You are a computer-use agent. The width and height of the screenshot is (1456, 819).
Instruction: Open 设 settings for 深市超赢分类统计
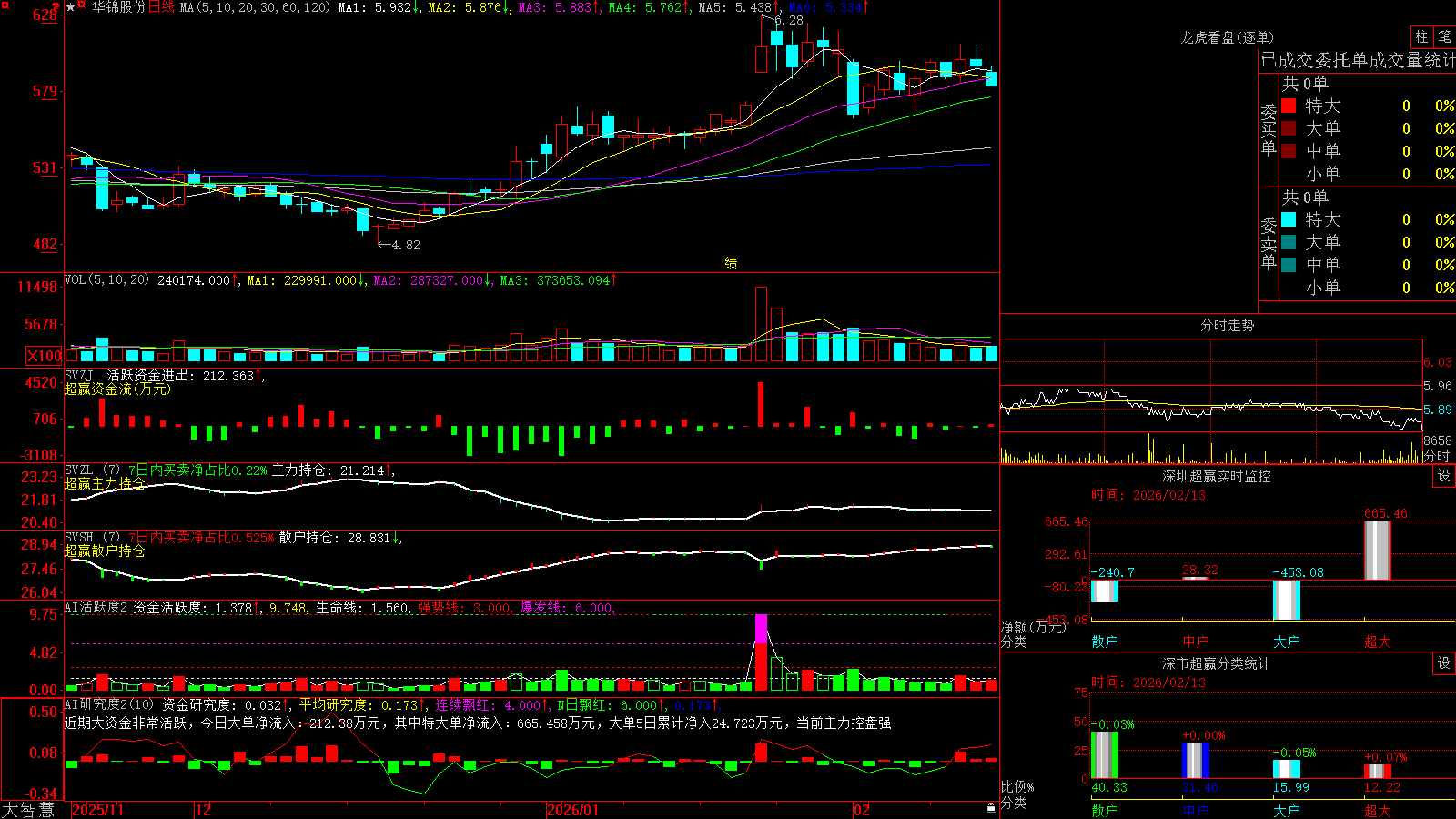click(1444, 663)
